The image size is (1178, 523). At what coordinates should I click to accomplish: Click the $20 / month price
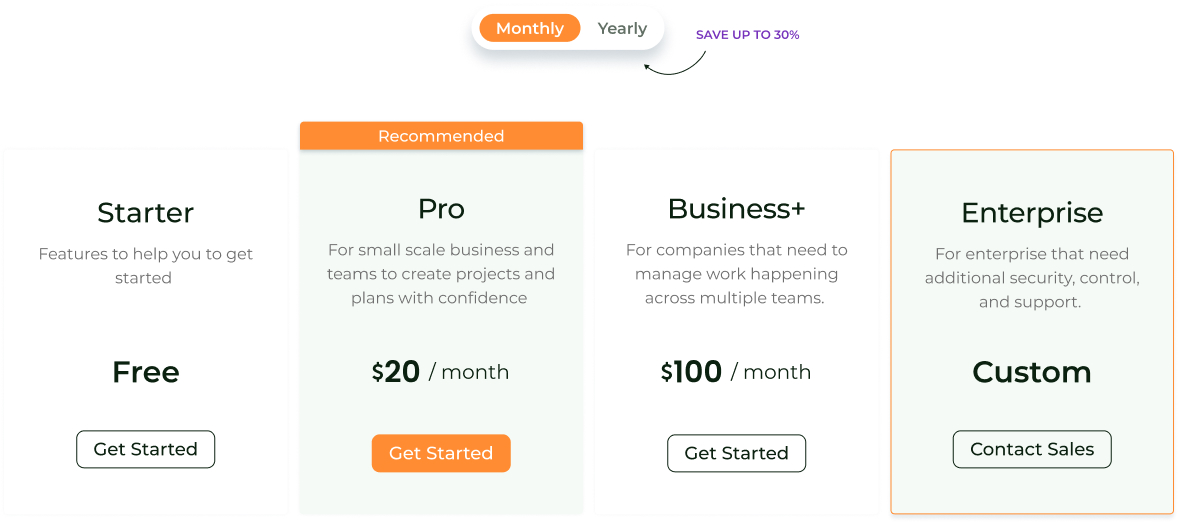coord(440,372)
